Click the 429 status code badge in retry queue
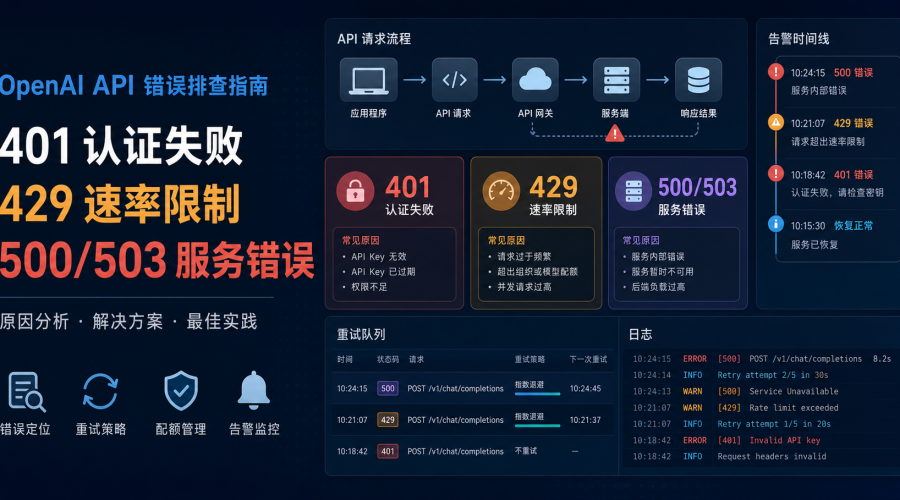Screen dimensions: 900x500 click(x=388, y=420)
